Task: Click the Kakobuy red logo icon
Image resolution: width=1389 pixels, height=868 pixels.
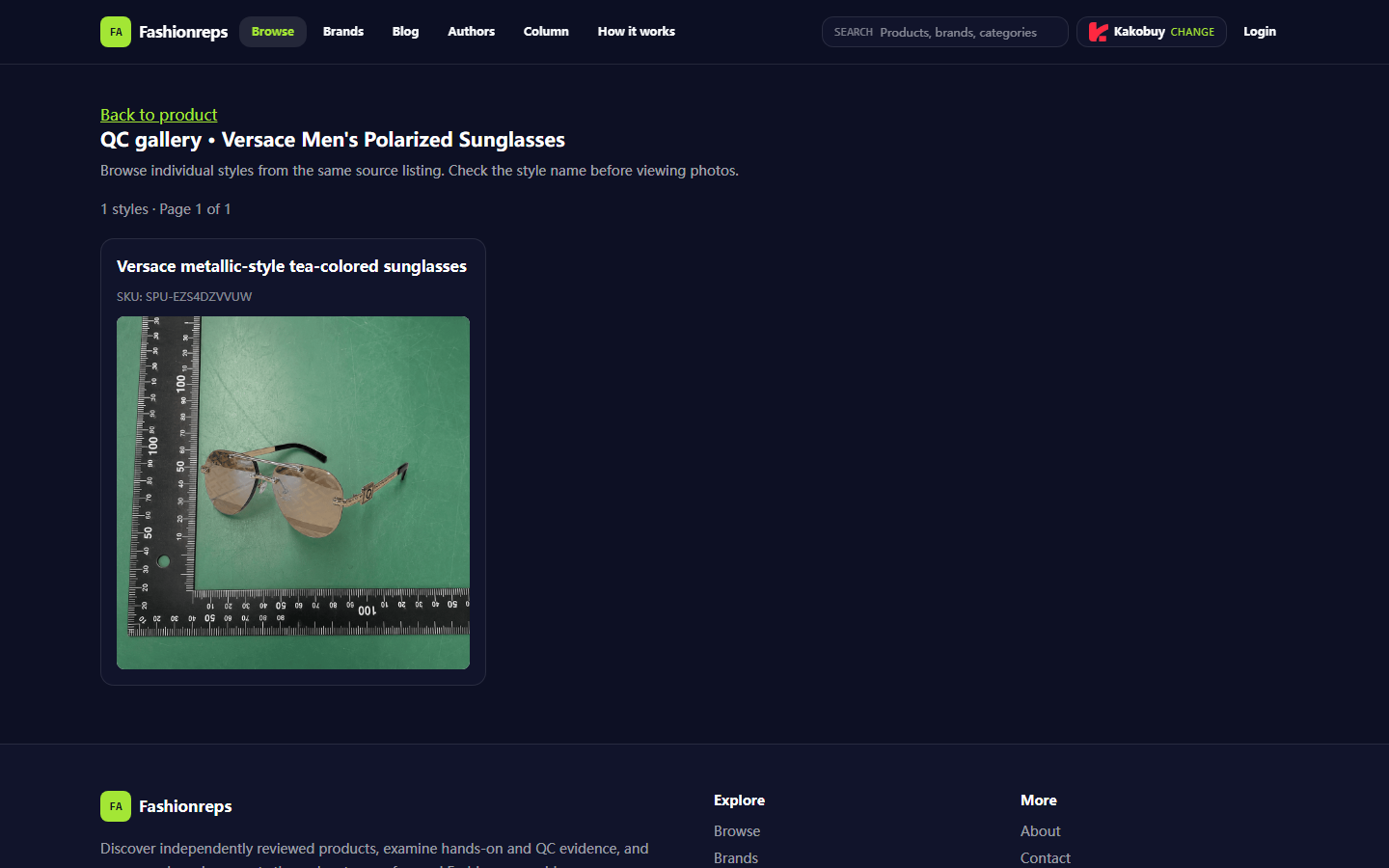Action: (1098, 32)
